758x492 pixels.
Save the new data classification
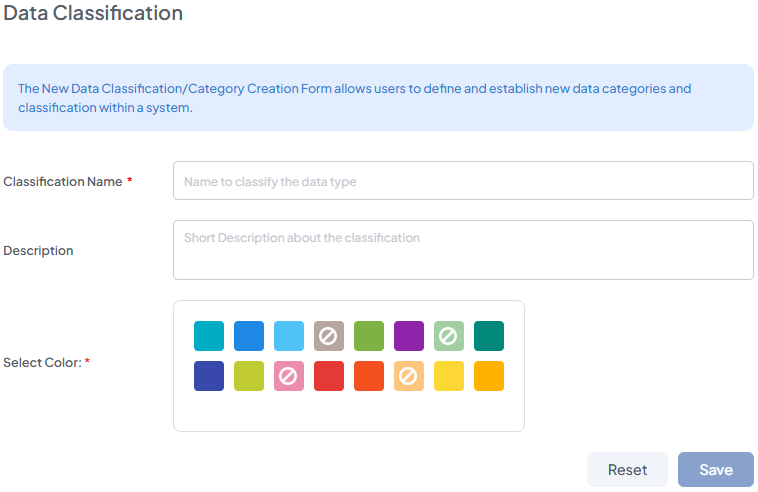click(715, 470)
